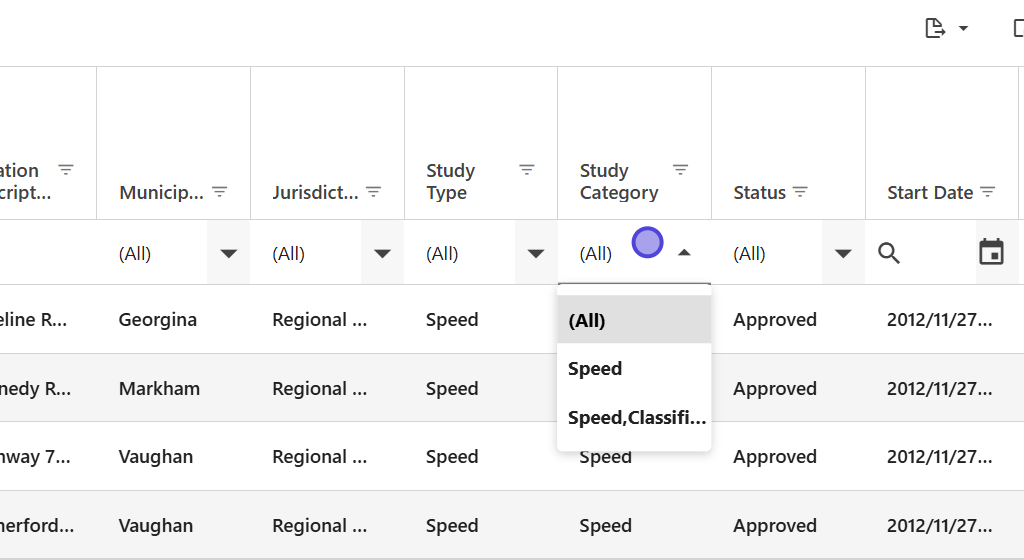
Task: Click the Markham municipality cell
Action: pyautogui.click(x=160, y=389)
